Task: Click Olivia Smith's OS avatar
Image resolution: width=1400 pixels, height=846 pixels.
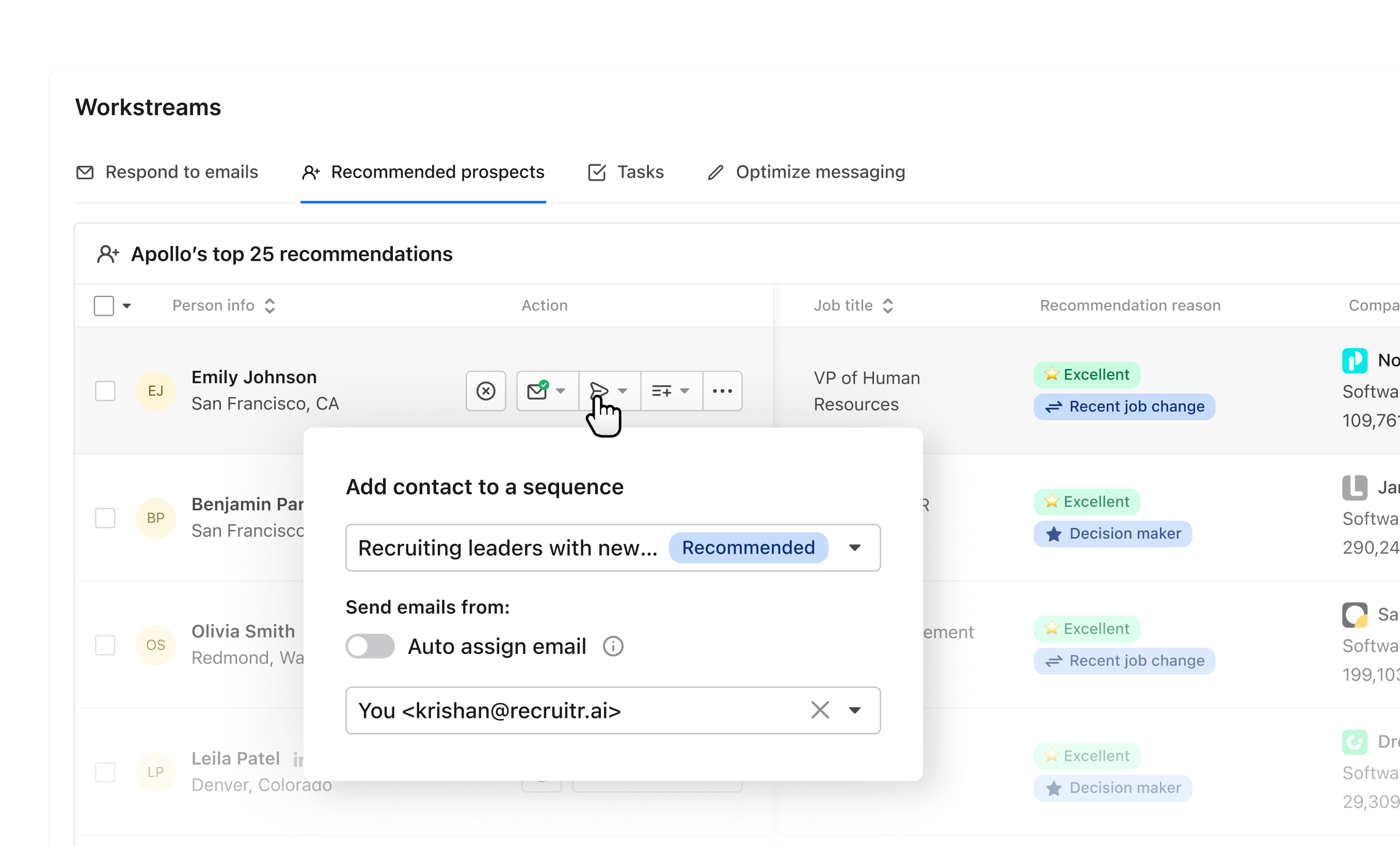Action: (x=156, y=645)
